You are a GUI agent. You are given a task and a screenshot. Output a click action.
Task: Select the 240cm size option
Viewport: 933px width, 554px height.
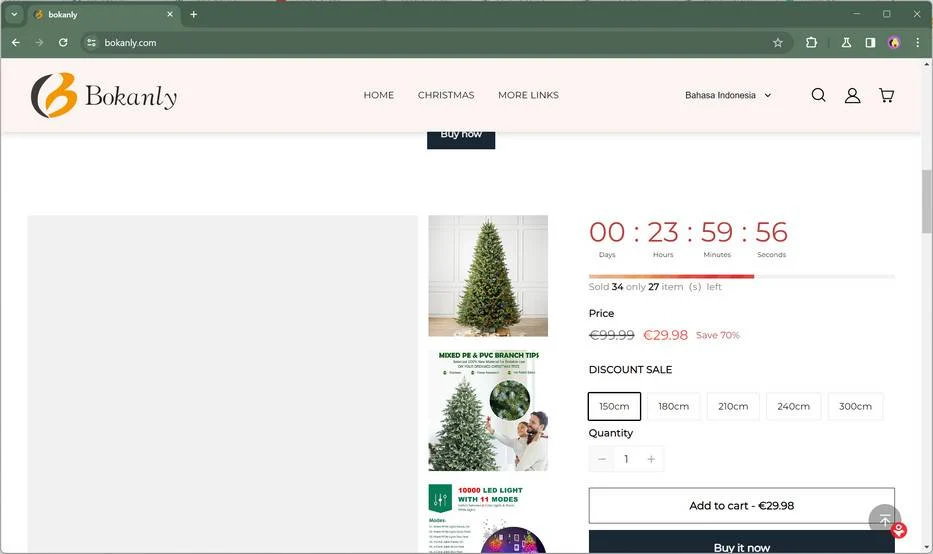coord(793,406)
